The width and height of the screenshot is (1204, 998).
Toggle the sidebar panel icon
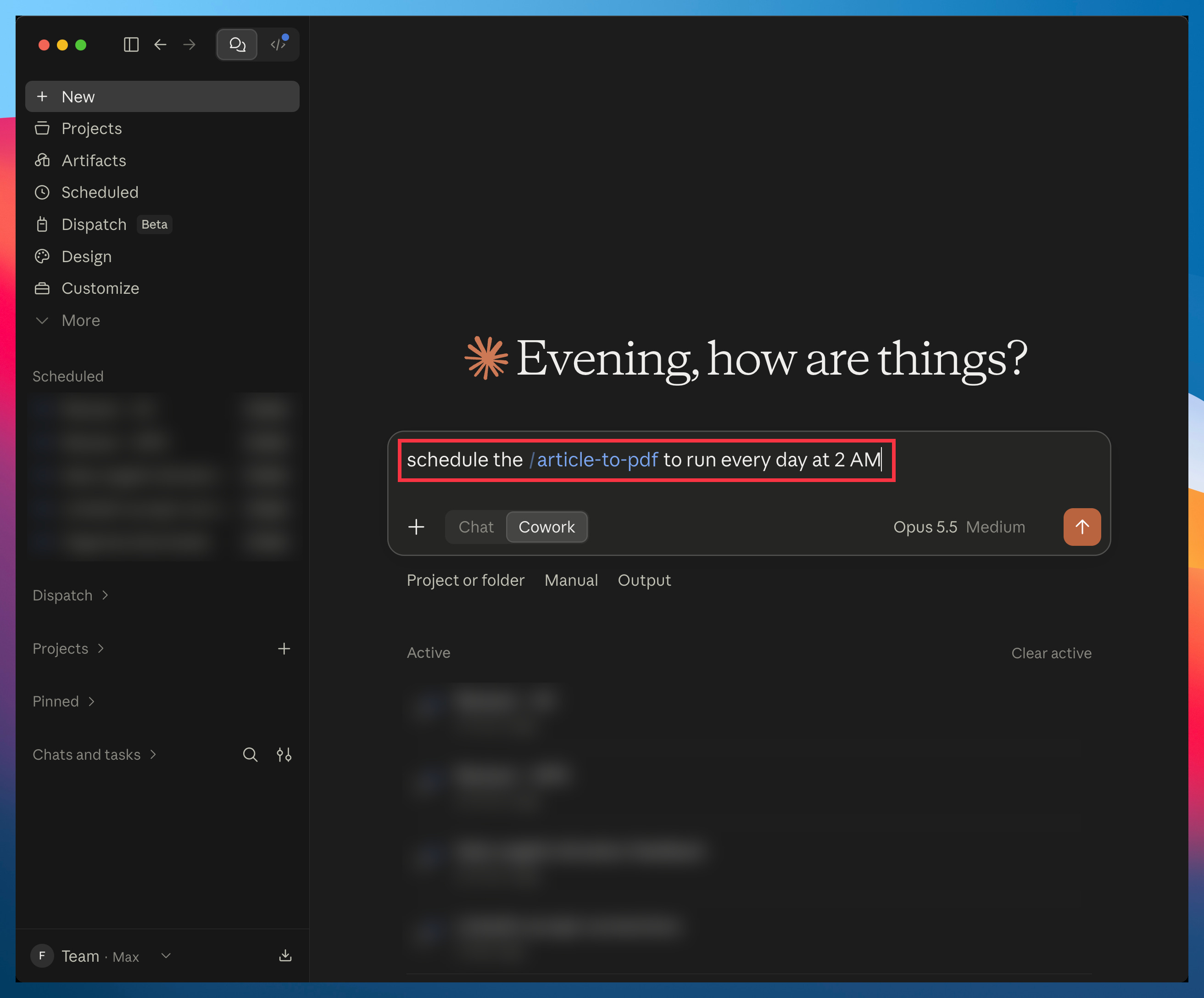click(x=131, y=45)
